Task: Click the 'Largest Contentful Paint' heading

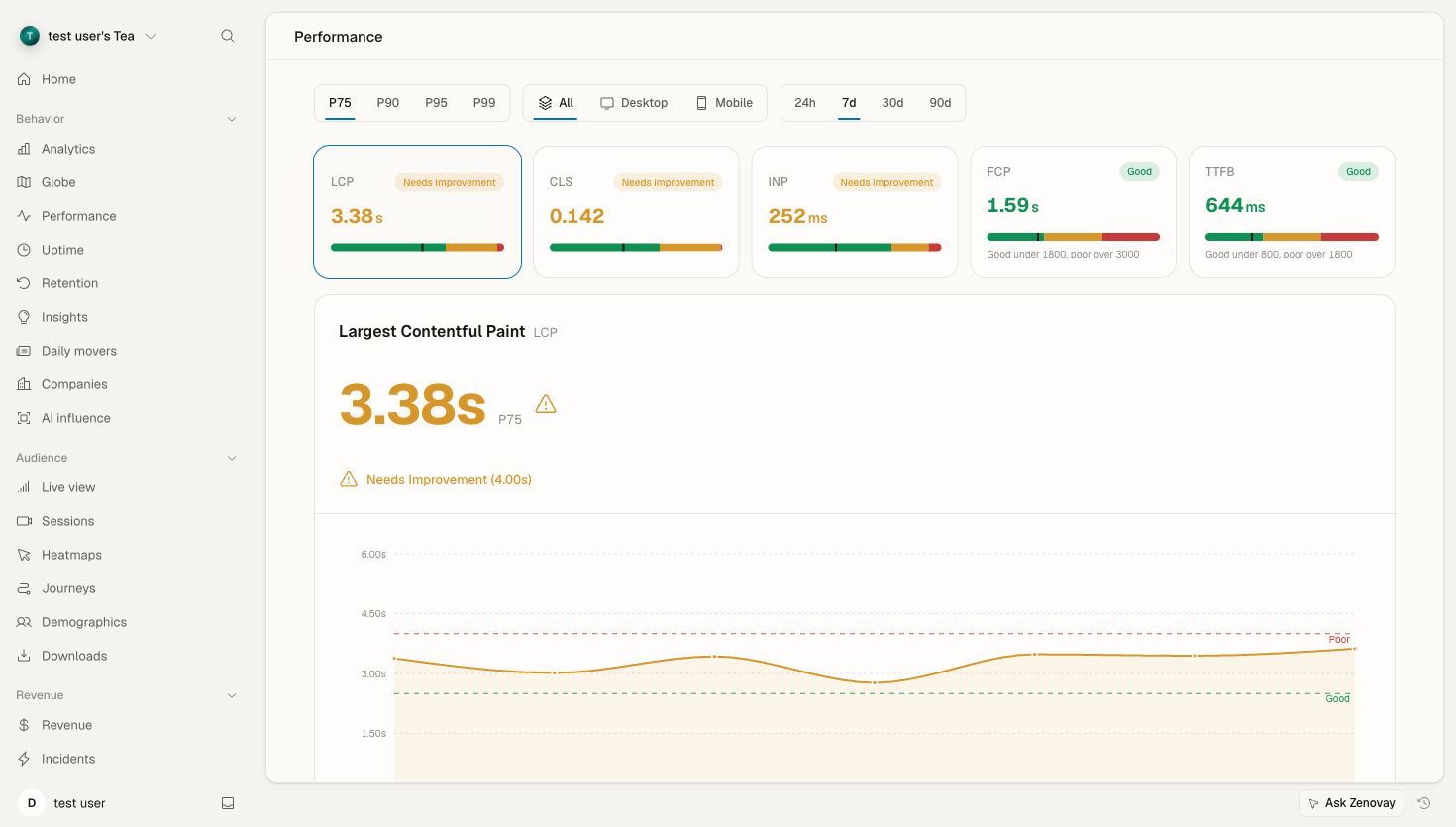Action: point(432,331)
